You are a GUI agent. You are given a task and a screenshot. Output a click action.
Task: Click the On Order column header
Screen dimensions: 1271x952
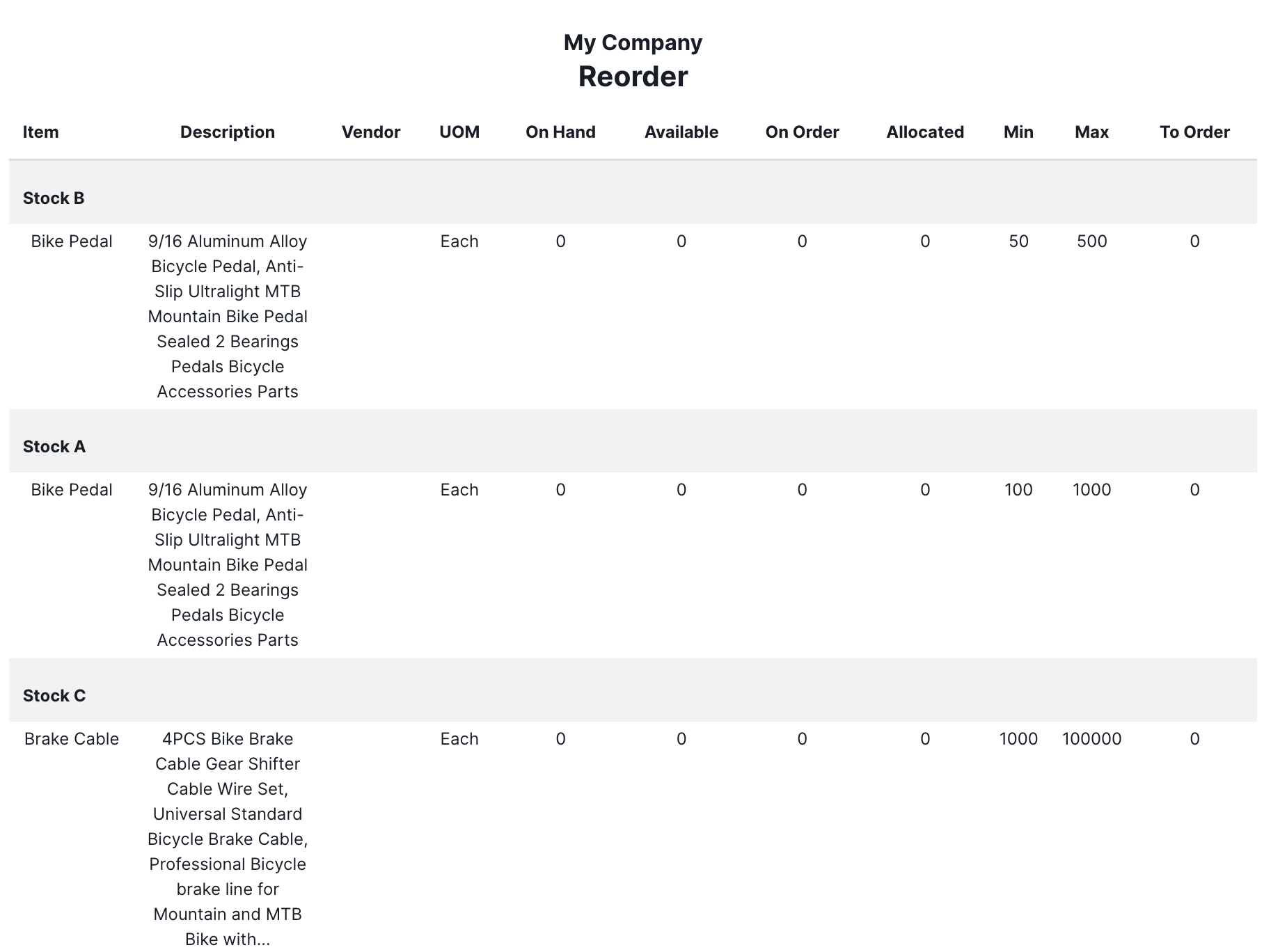(802, 132)
